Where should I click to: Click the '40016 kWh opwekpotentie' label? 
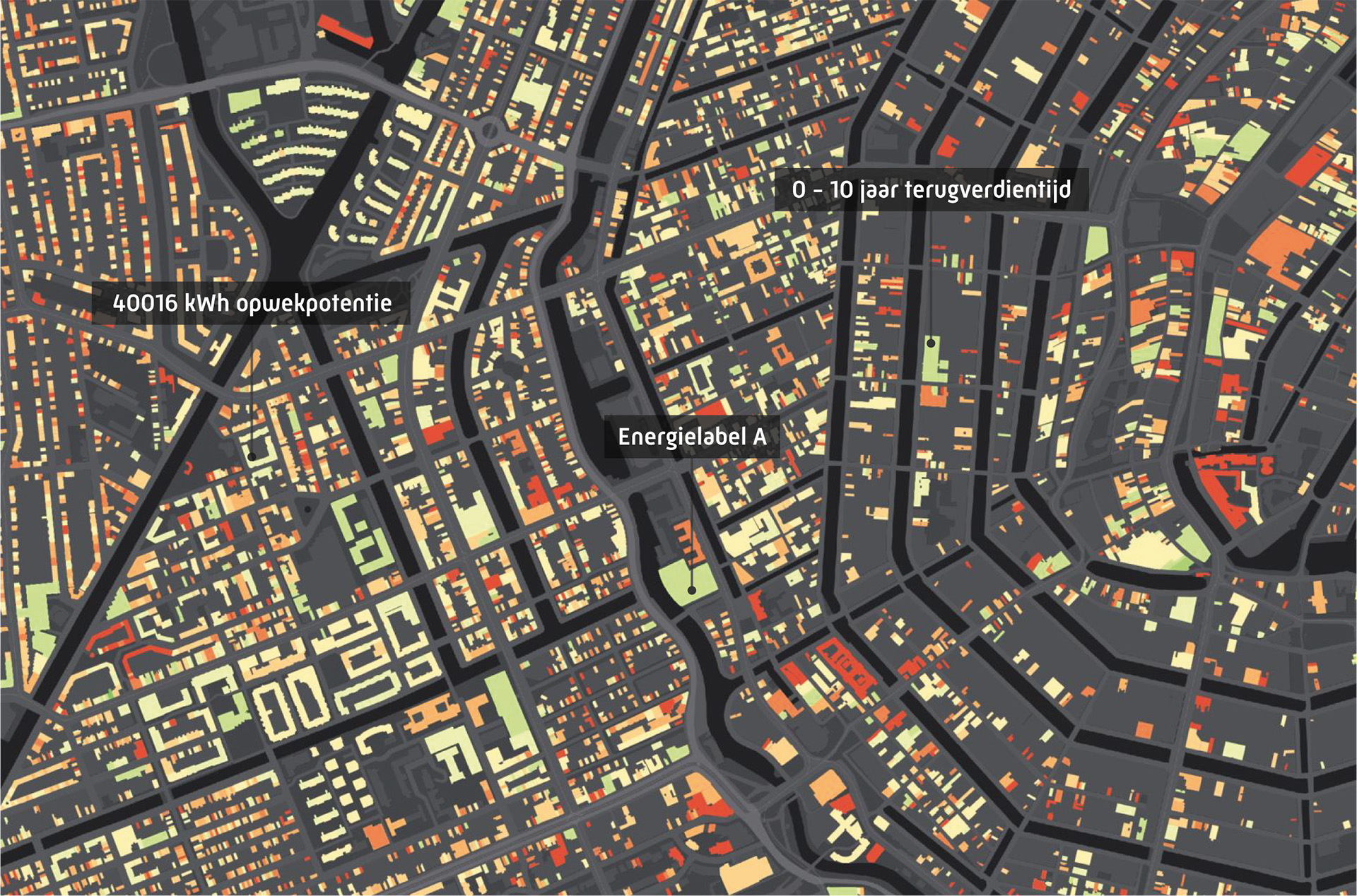click(x=252, y=303)
